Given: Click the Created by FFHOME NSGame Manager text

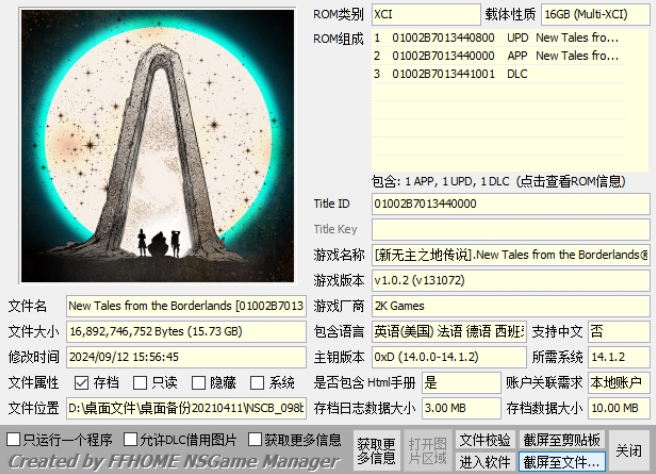Looking at the screenshot, I should pos(174,461).
